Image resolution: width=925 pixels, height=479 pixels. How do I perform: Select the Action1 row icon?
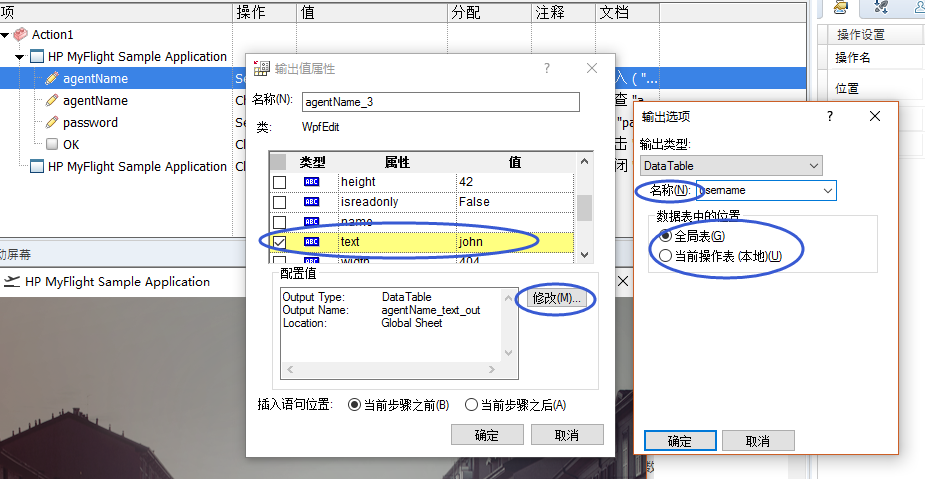21,34
